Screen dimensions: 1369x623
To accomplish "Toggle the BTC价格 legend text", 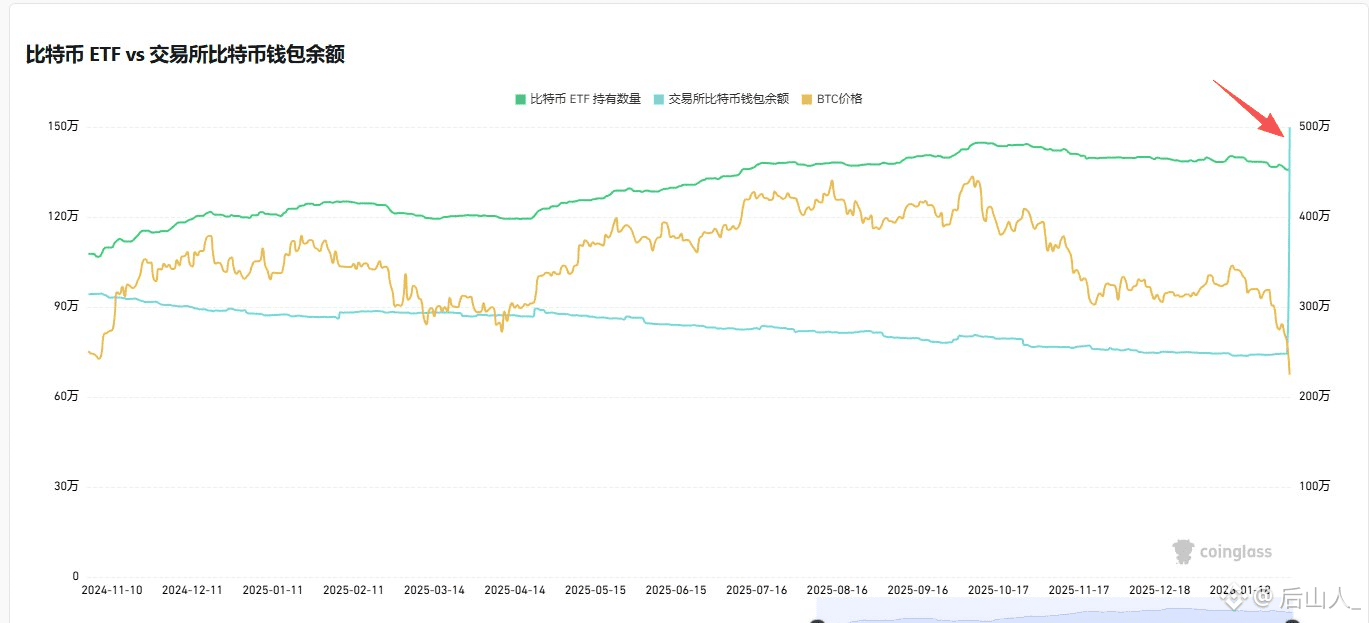I will pyautogui.click(x=839, y=99).
